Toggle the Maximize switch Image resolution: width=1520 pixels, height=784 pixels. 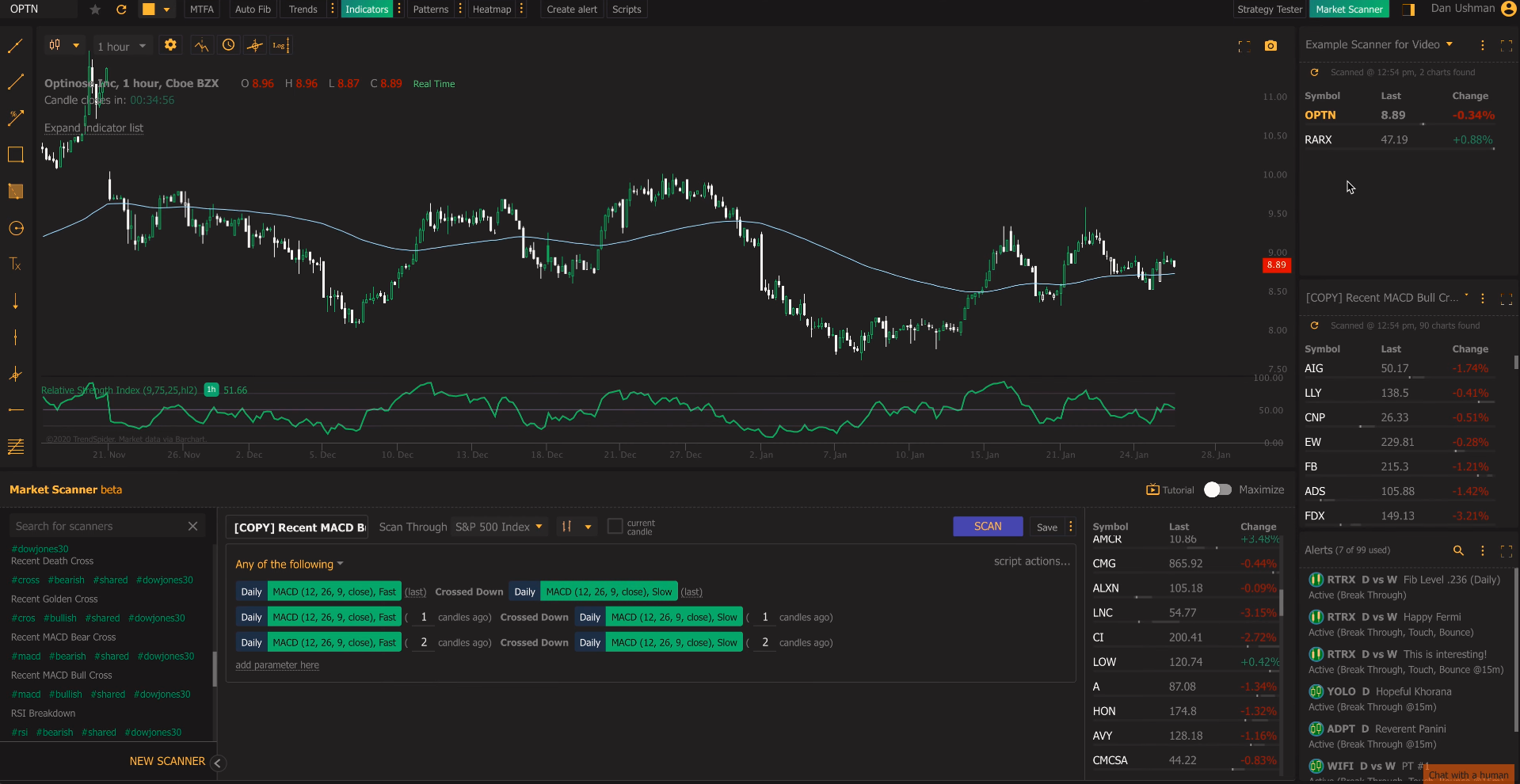pyautogui.click(x=1217, y=489)
